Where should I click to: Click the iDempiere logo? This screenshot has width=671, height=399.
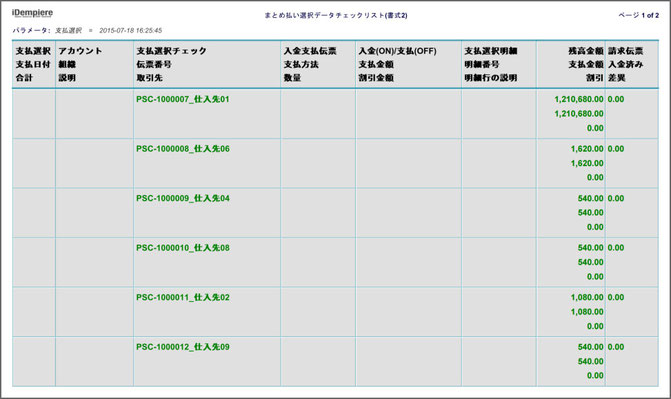tap(33, 13)
